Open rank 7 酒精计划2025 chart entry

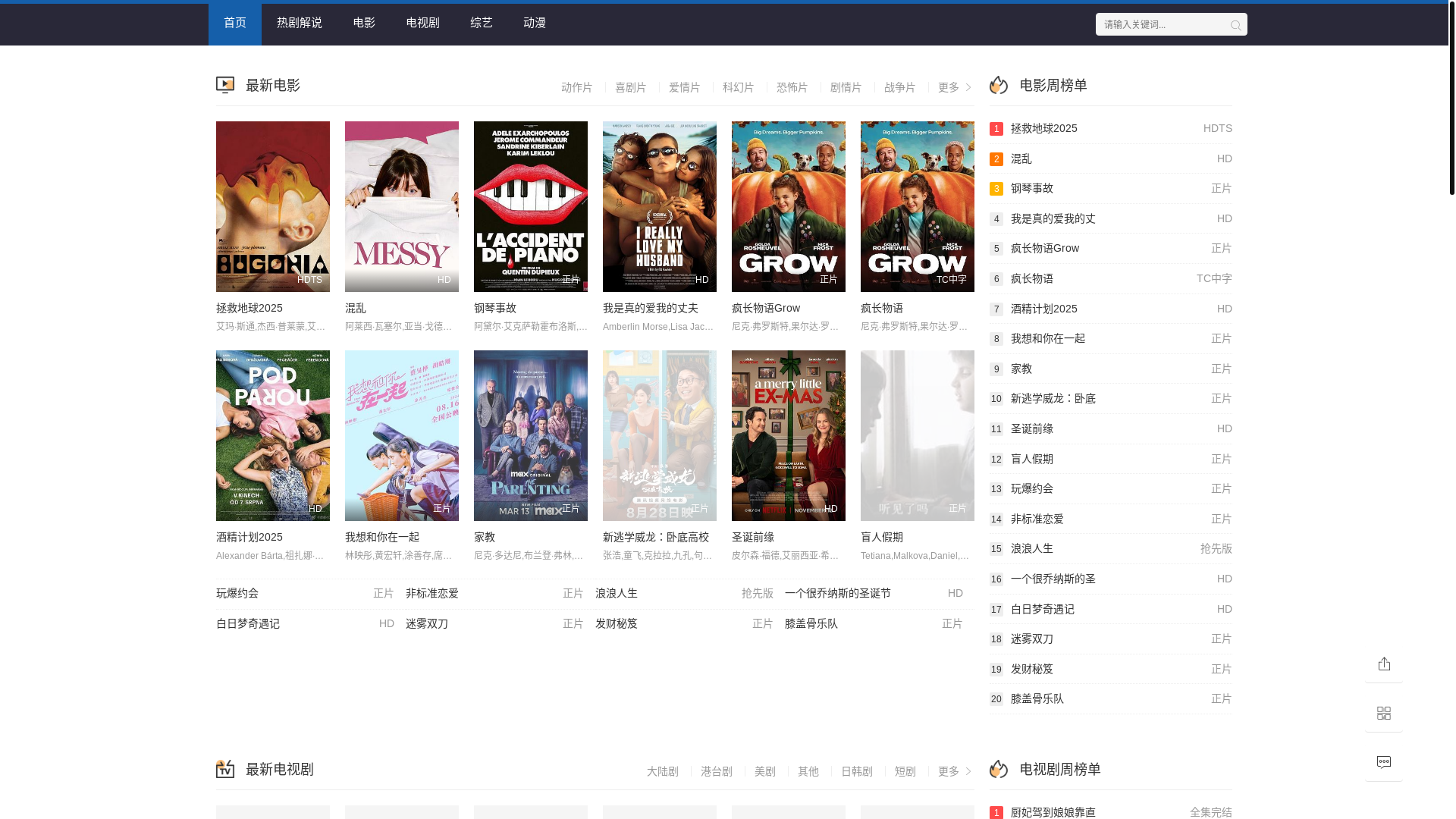[x=1111, y=309]
